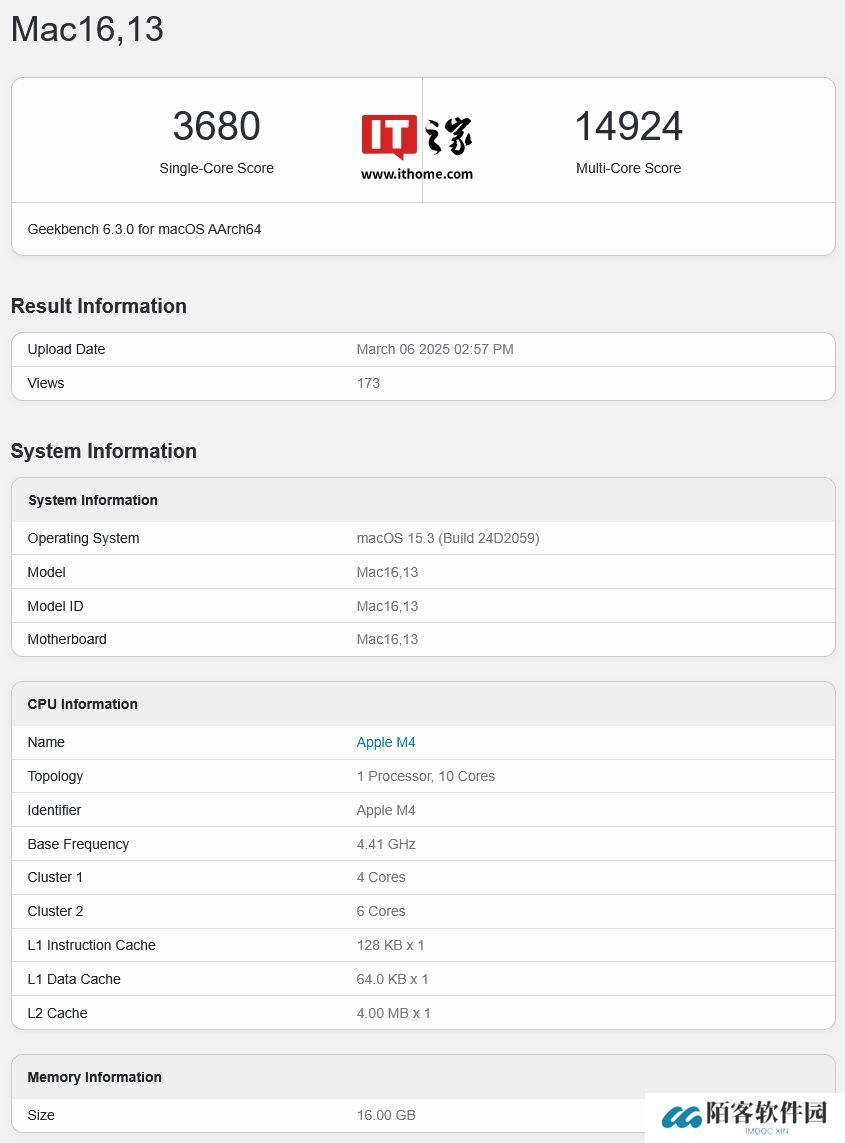Screen dimensions: 845x1143
Task: Click the Upload Date value March 06 2025
Action: point(435,349)
